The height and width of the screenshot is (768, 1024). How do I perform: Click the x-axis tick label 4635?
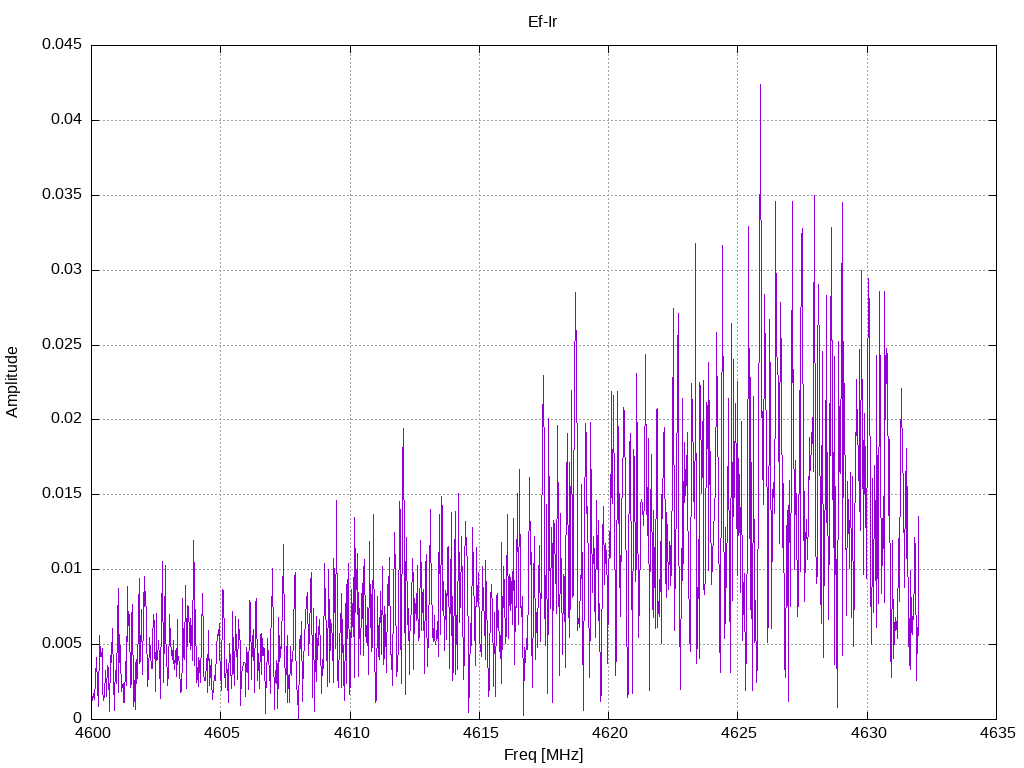click(x=997, y=733)
